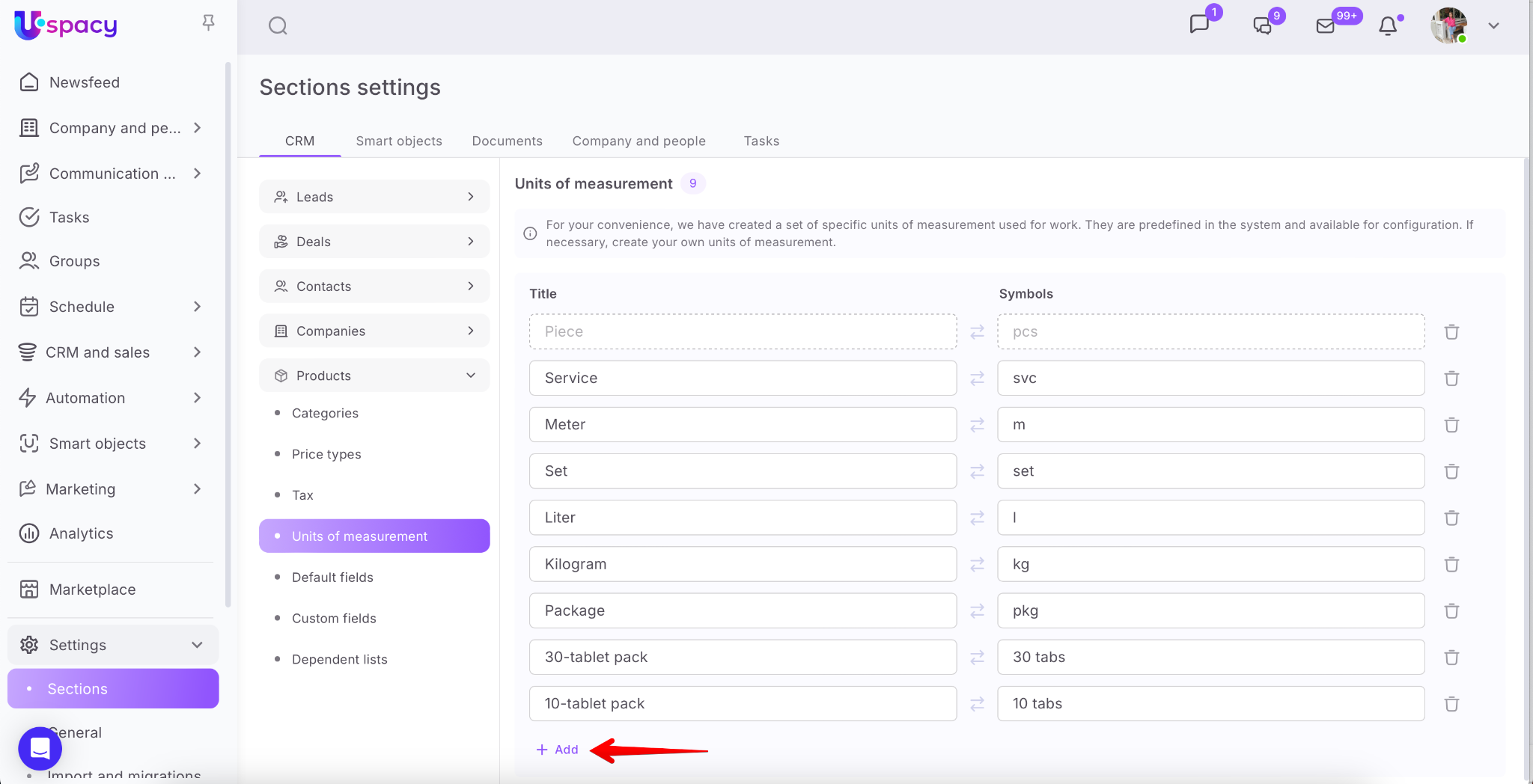Screen dimensions: 1533x784
Task: Go to Marketplace in the sidebar
Action: click(x=92, y=589)
